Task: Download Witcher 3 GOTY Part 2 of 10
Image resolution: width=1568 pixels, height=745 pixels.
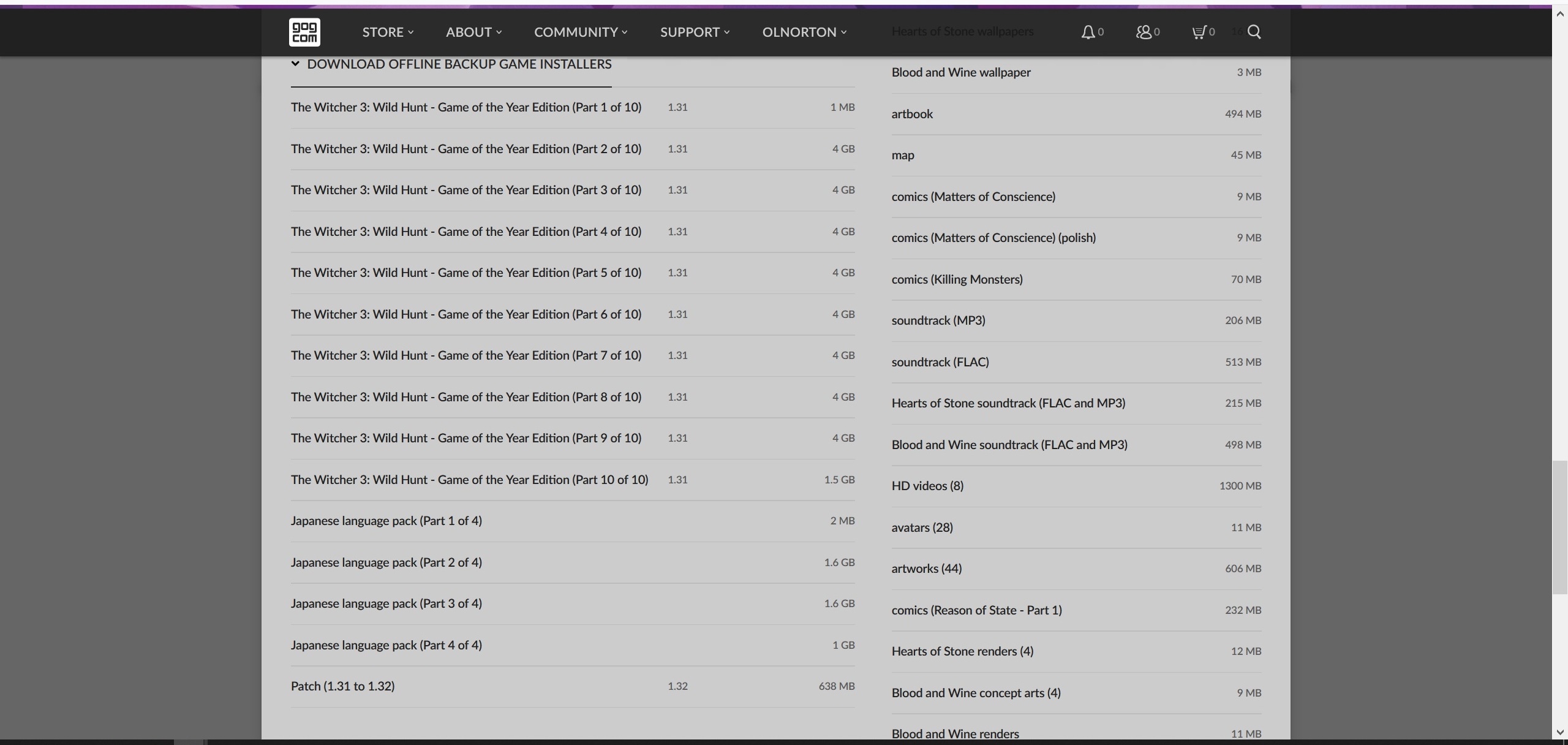Action: (573, 149)
